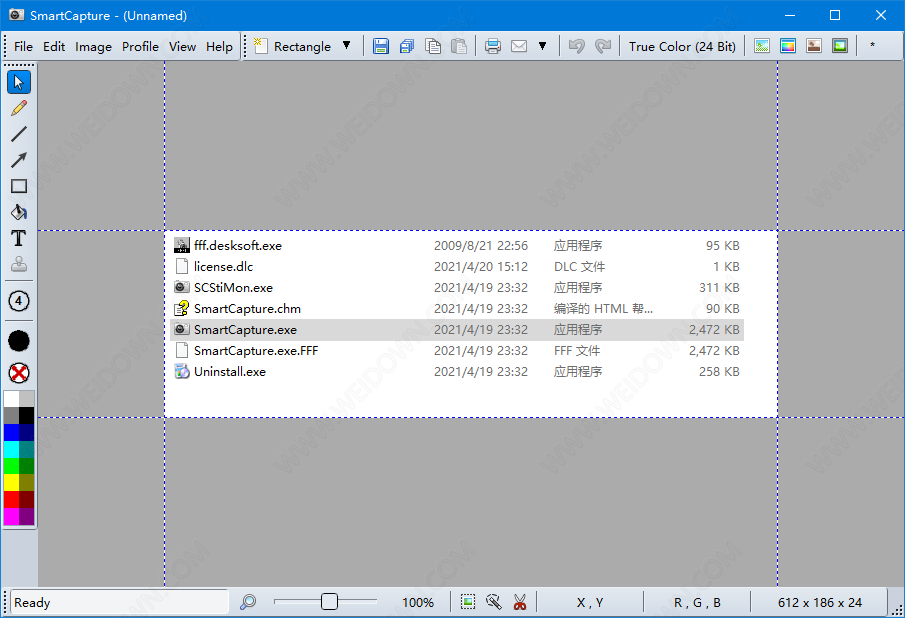Open the Edit menu
Viewport: 905px width, 618px height.
tap(54, 47)
